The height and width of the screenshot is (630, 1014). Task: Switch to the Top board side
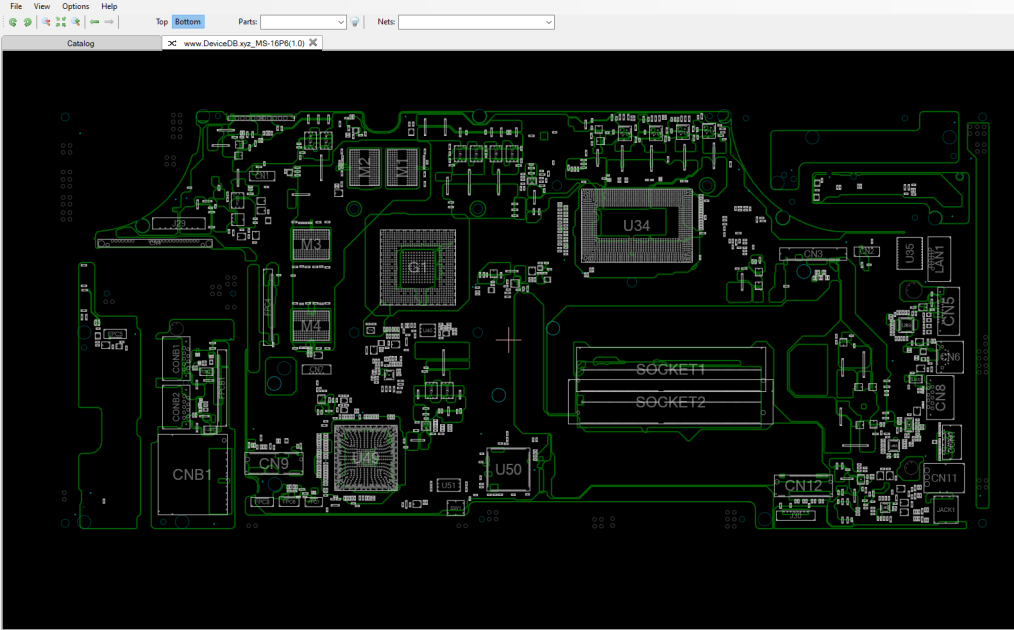click(162, 22)
